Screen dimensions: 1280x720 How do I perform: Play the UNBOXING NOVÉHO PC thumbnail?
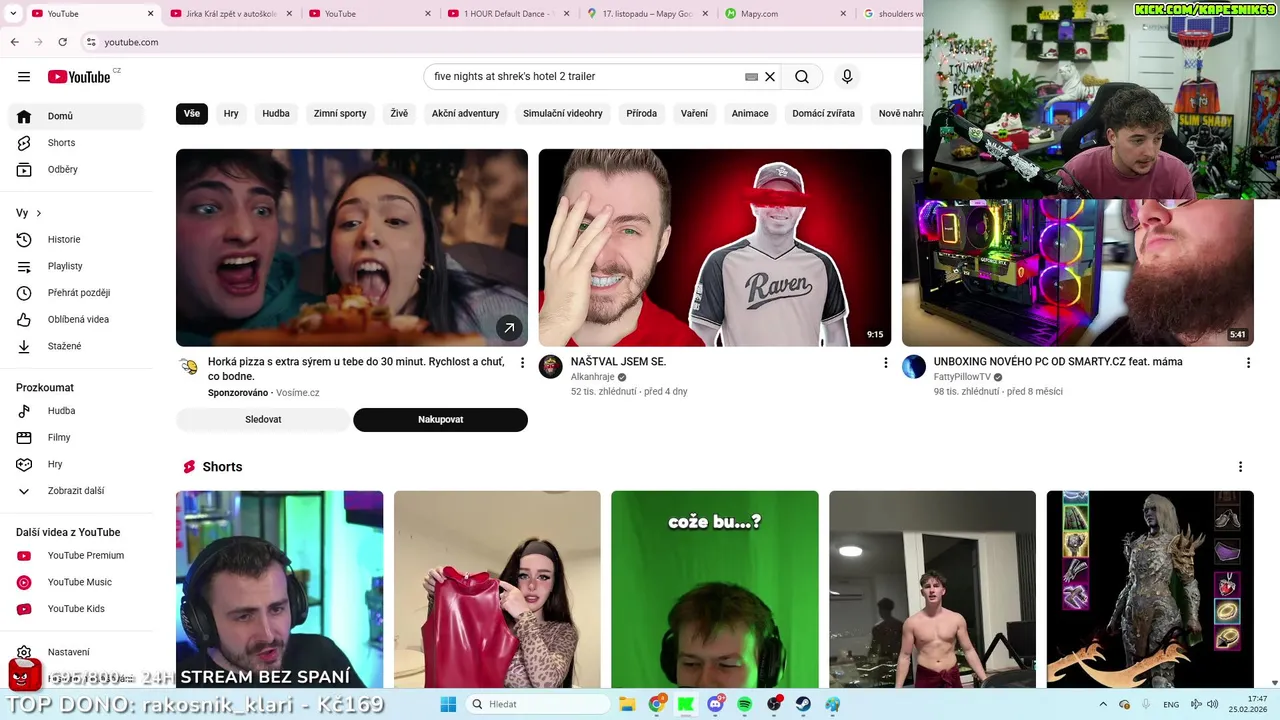1078,272
